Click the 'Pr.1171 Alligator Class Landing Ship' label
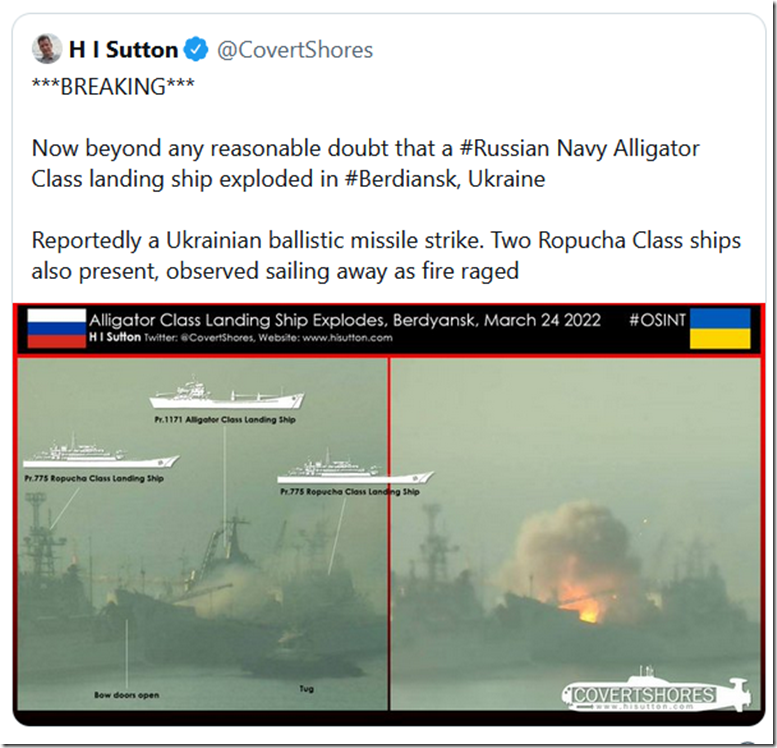Image resolution: width=777 pixels, height=748 pixels. pyautogui.click(x=225, y=419)
